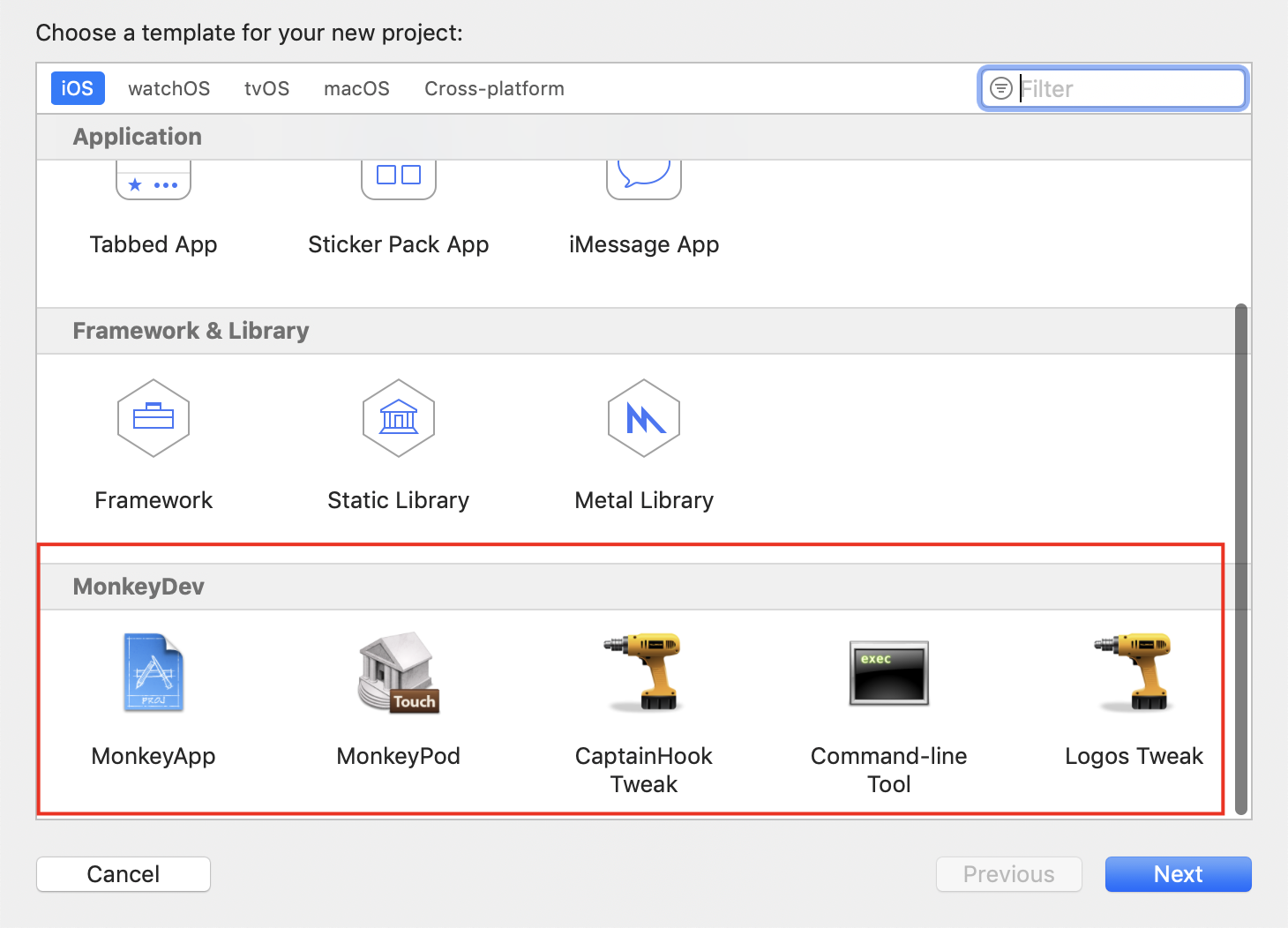Click the Static Library label
Image resolution: width=1288 pixels, height=928 pixels.
(x=399, y=500)
